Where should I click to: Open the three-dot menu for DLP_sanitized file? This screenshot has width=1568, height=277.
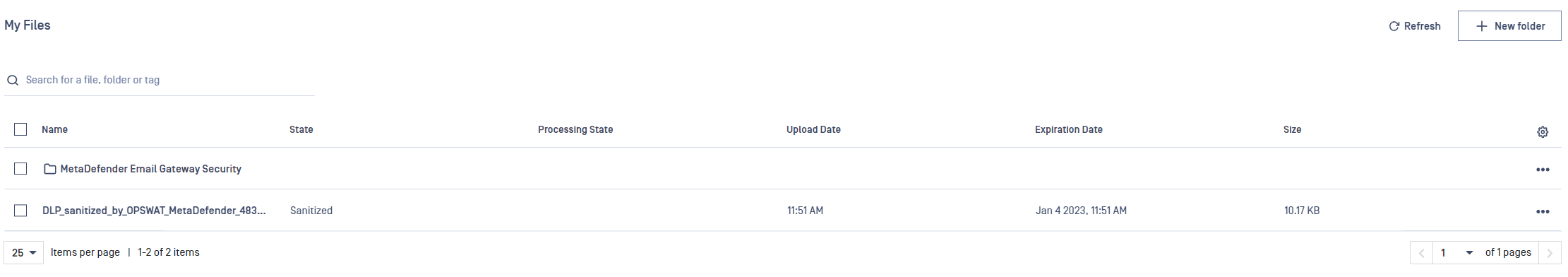tap(1543, 211)
